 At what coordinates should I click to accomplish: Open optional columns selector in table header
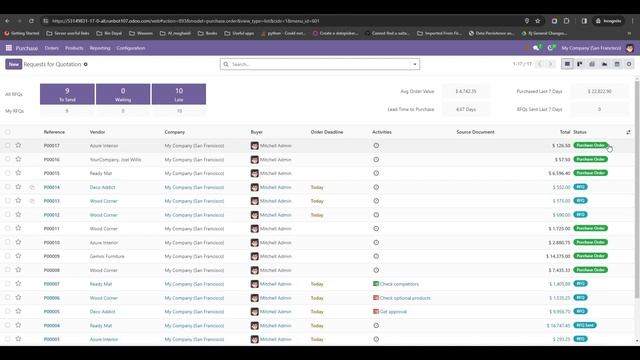[x=628, y=132]
